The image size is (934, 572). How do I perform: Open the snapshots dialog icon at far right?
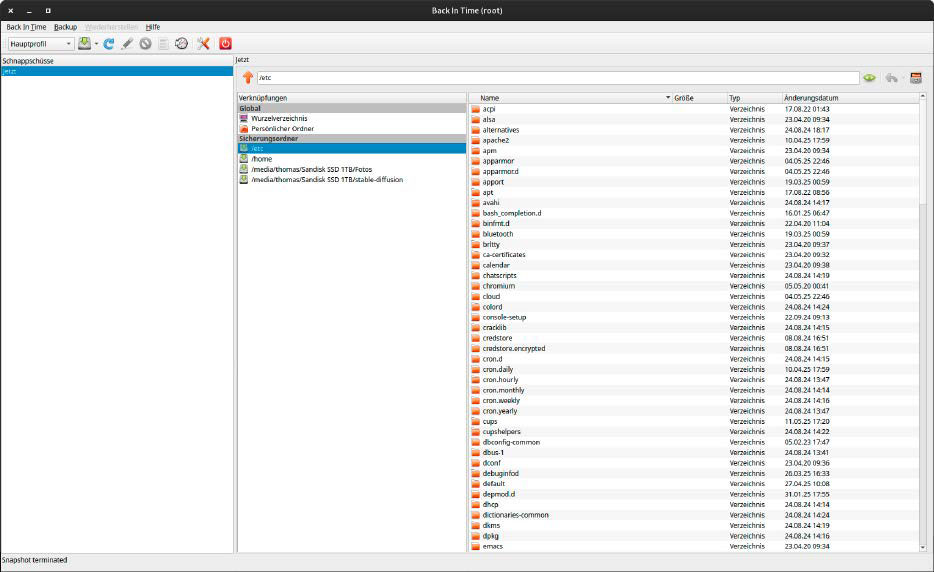(x=915, y=78)
